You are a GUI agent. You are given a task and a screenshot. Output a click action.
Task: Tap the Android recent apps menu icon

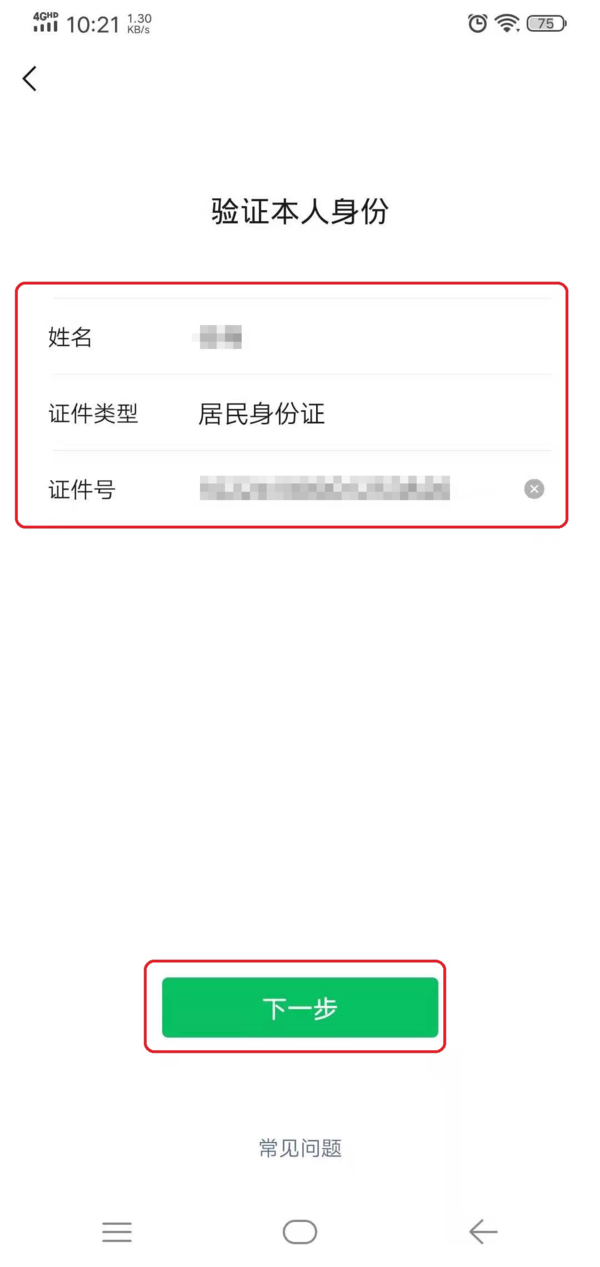click(x=117, y=1232)
